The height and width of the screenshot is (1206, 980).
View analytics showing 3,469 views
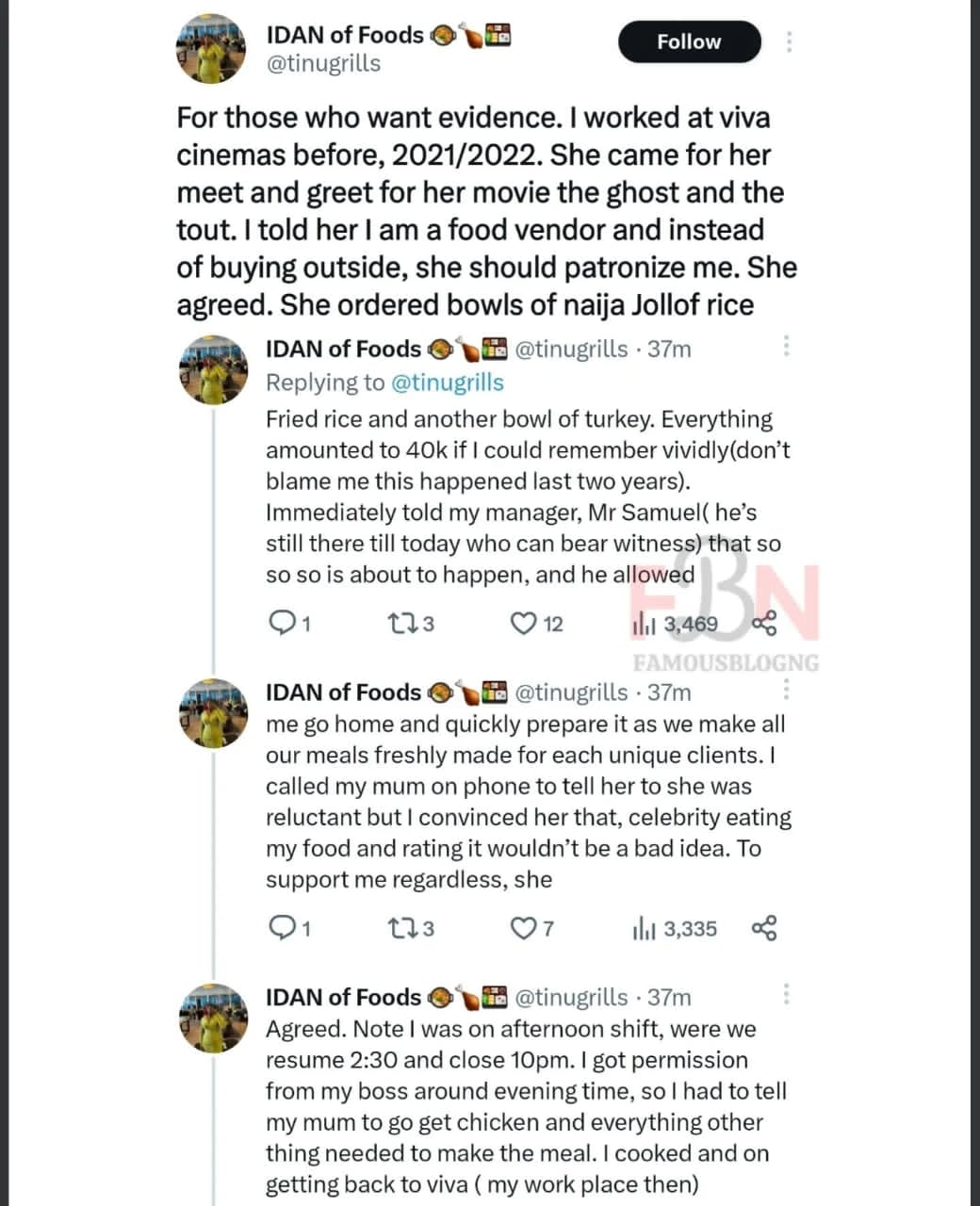point(675,623)
